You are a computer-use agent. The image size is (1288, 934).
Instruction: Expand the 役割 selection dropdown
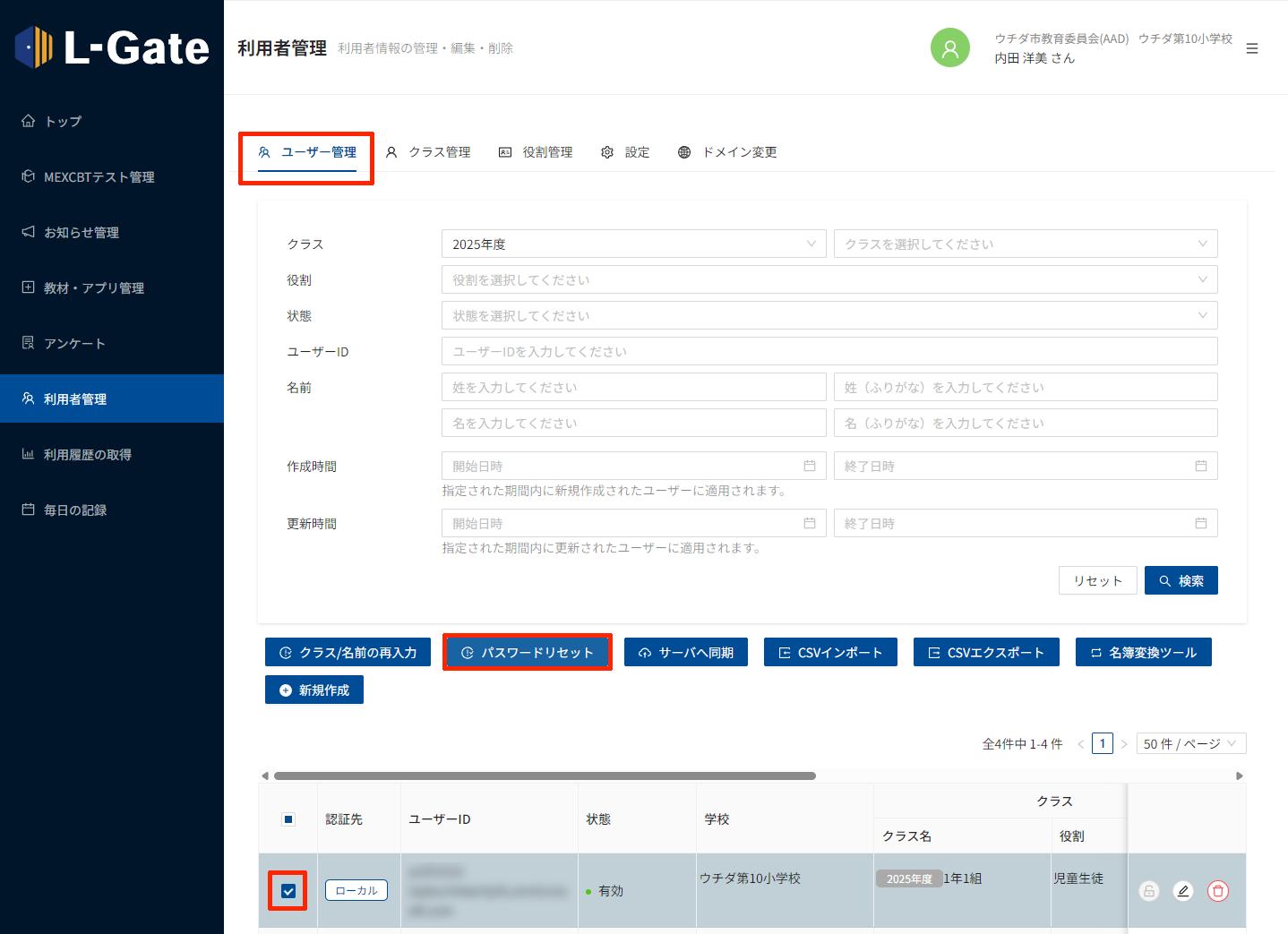click(829, 279)
